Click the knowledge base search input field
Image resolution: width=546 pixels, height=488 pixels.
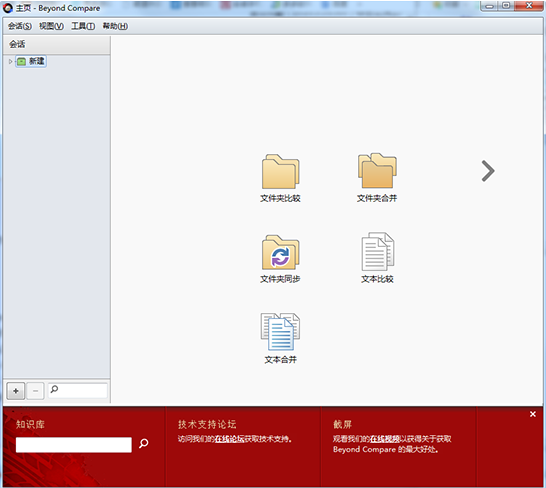(73, 445)
